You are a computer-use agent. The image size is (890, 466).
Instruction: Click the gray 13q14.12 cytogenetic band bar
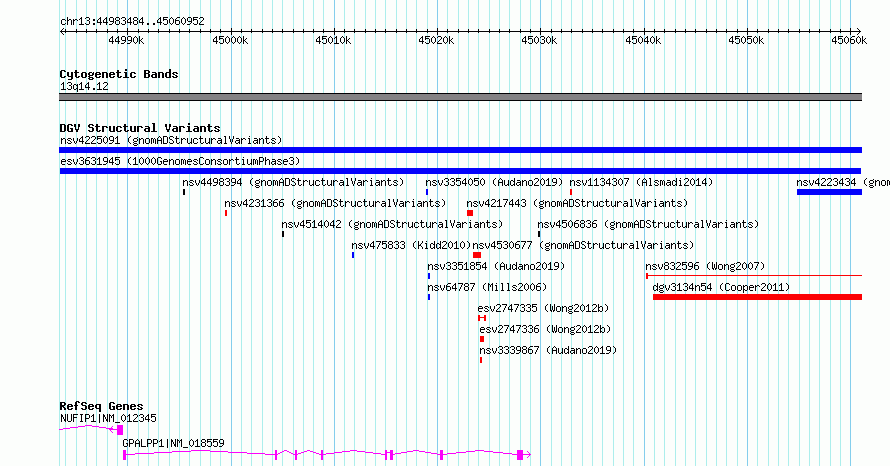pos(460,97)
